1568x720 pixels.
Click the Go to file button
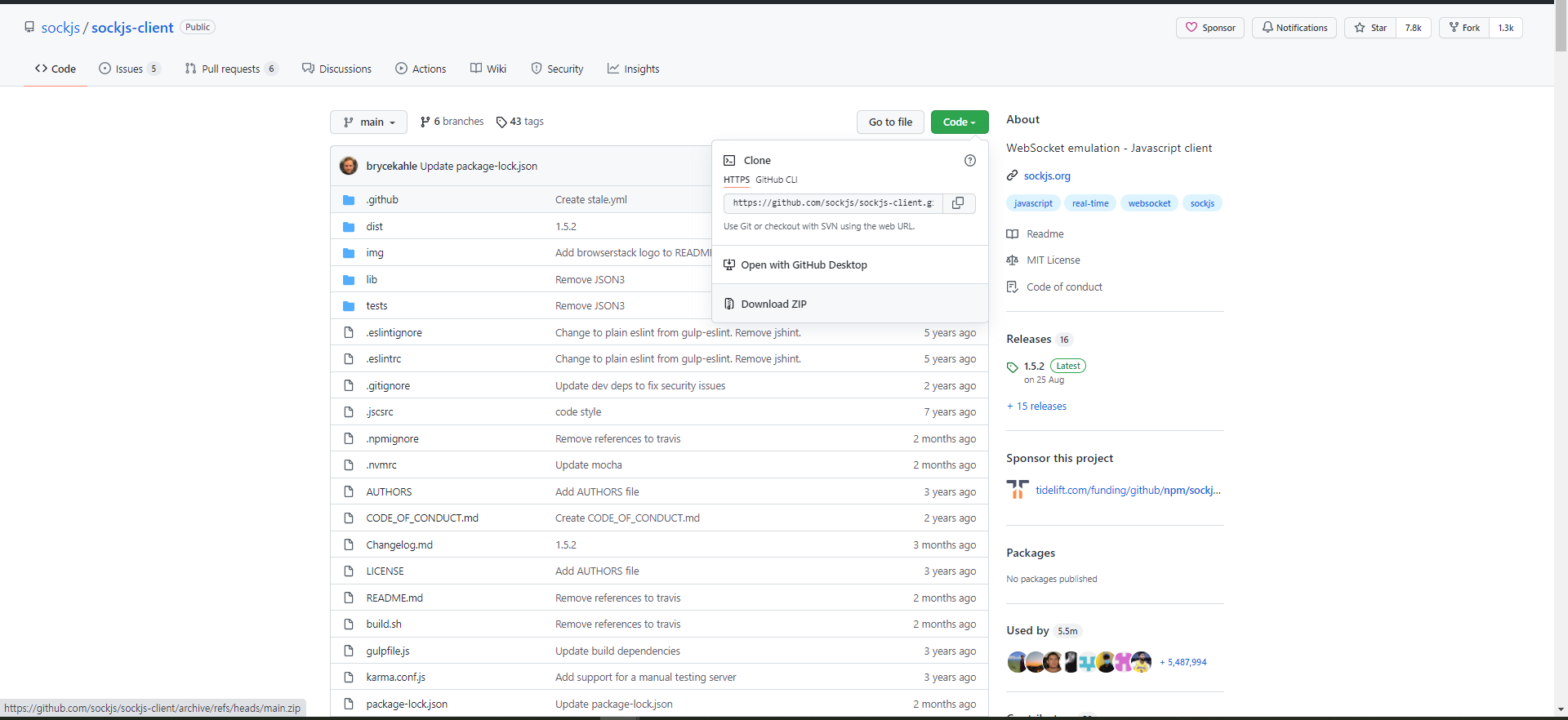890,122
